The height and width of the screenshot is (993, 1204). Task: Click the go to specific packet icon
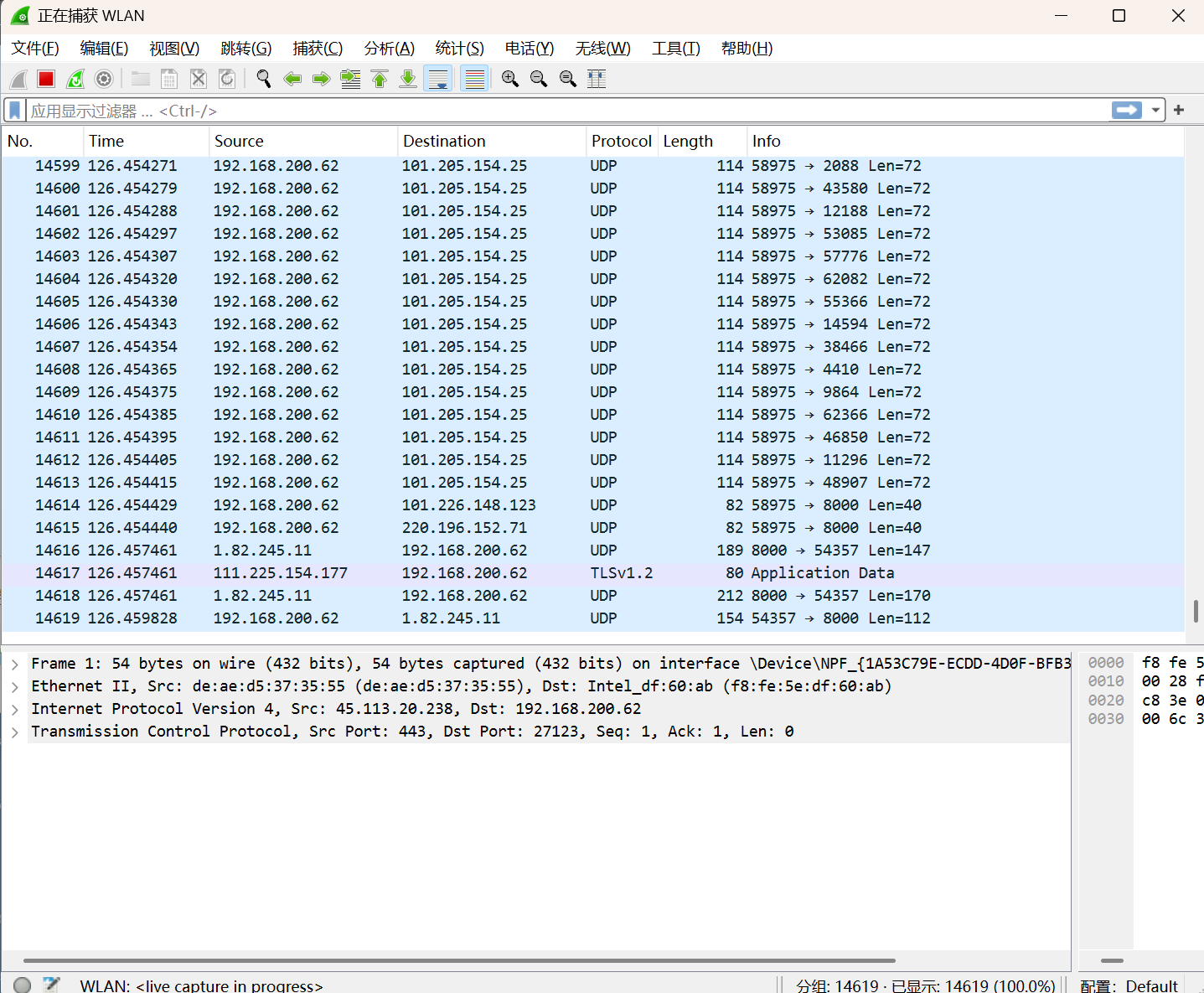point(350,79)
